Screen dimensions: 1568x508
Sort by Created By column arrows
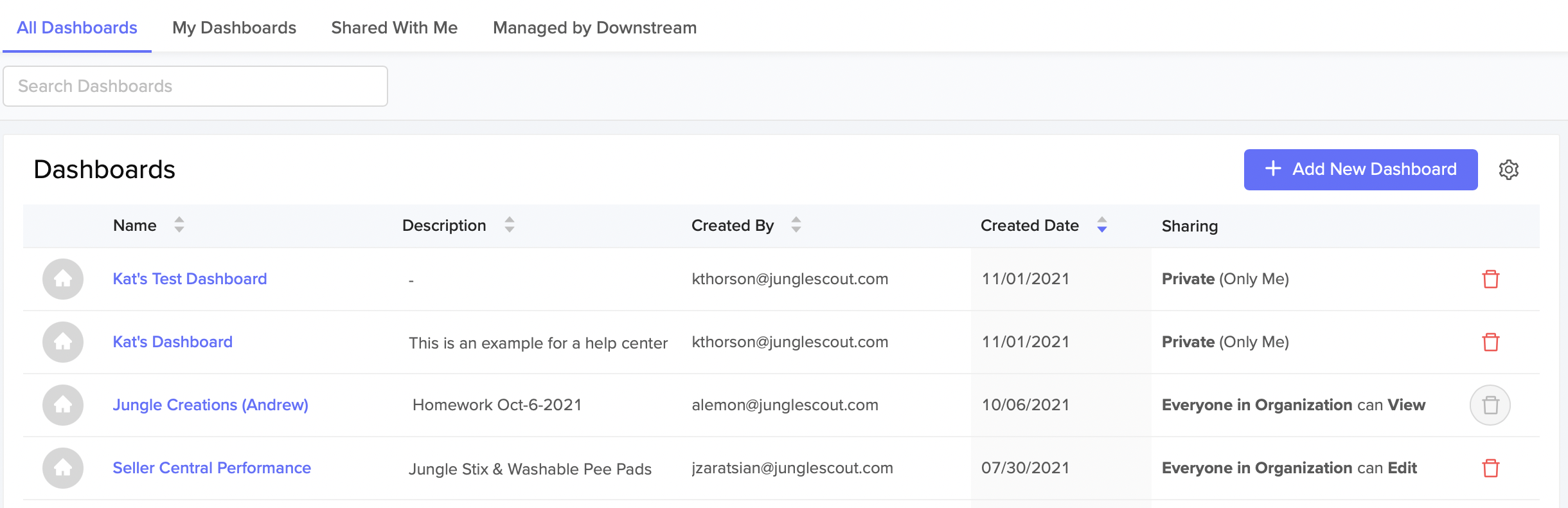click(x=796, y=225)
